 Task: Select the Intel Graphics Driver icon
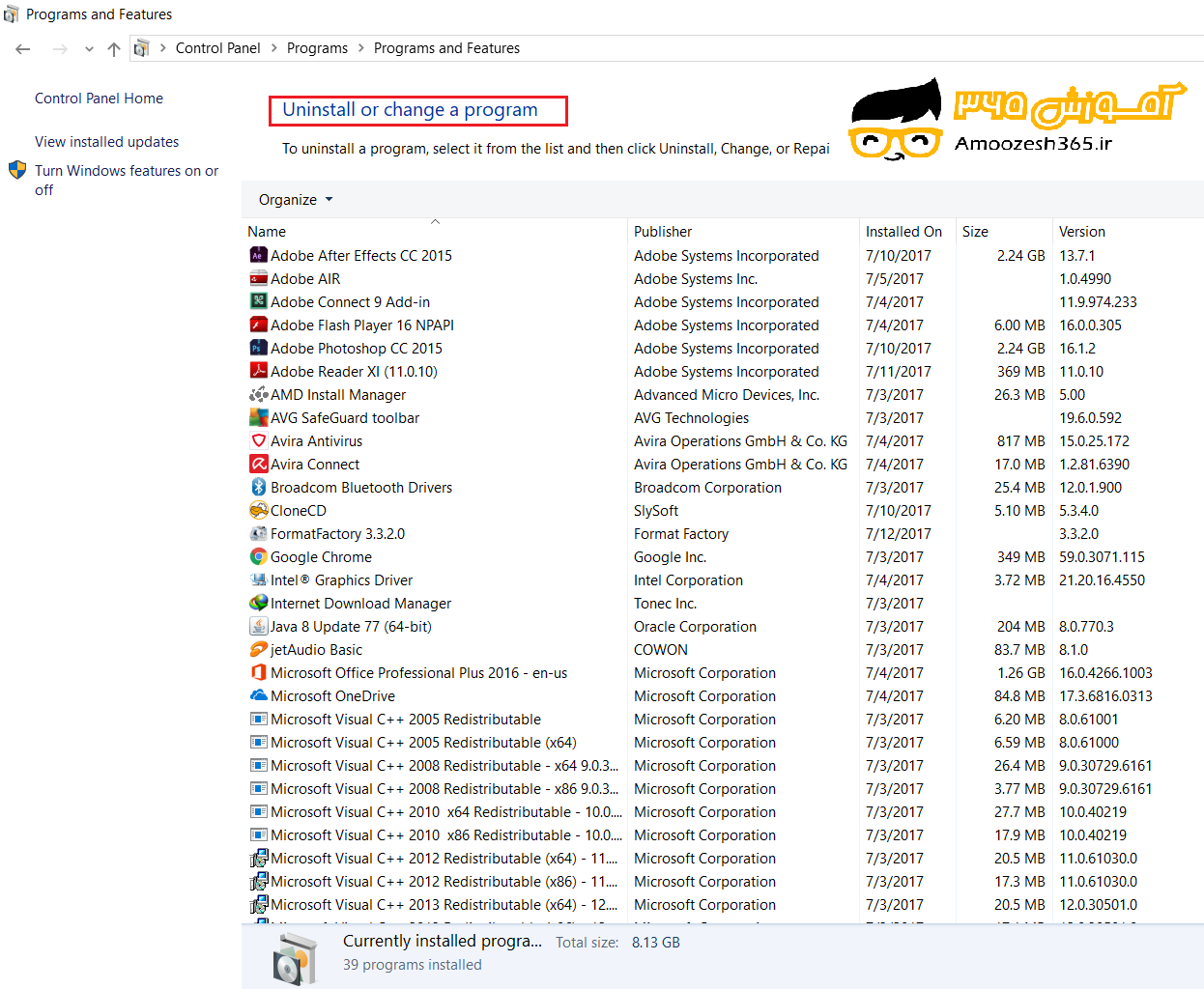[x=258, y=579]
